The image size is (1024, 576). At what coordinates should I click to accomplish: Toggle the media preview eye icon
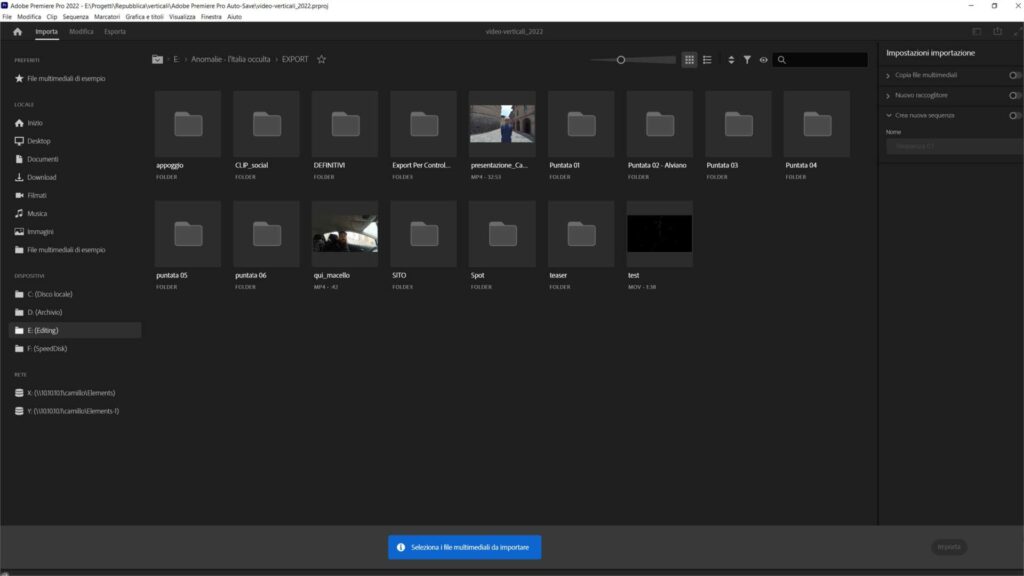click(x=764, y=59)
